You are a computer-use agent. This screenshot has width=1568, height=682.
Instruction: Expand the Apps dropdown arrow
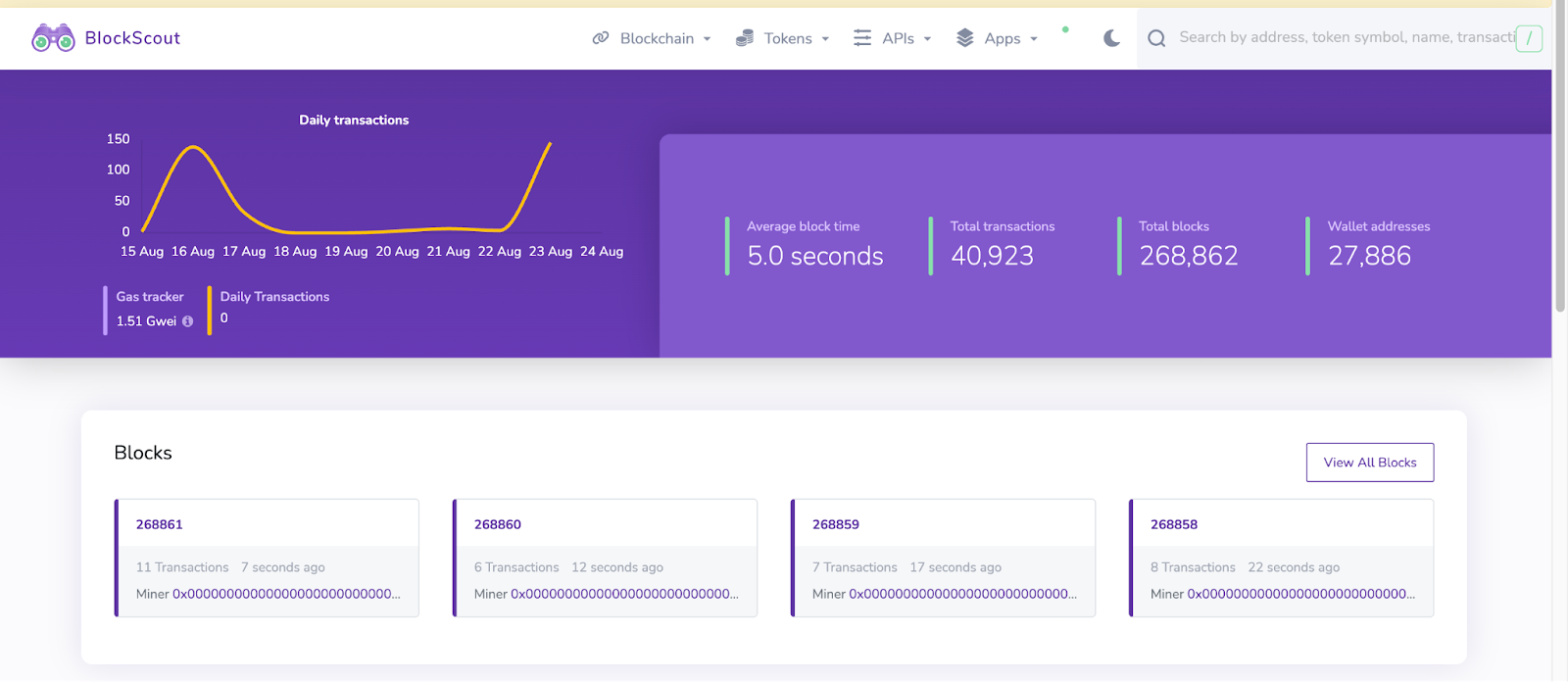click(1034, 39)
